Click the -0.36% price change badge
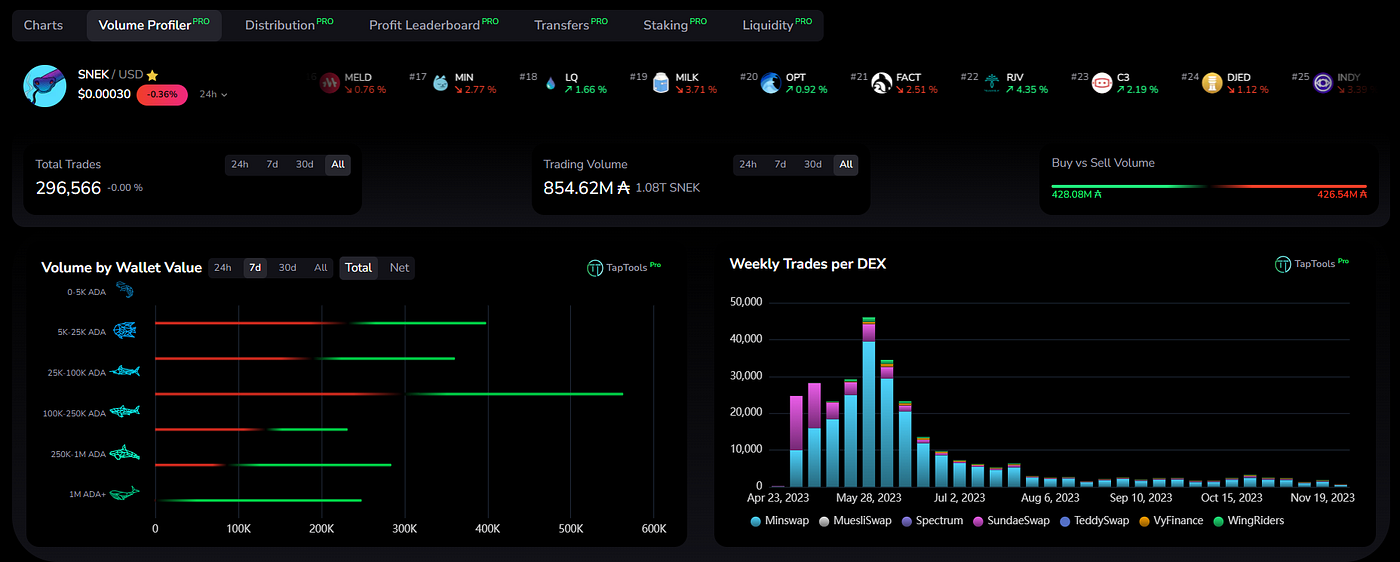This screenshot has height=562, width=1400. click(x=162, y=94)
